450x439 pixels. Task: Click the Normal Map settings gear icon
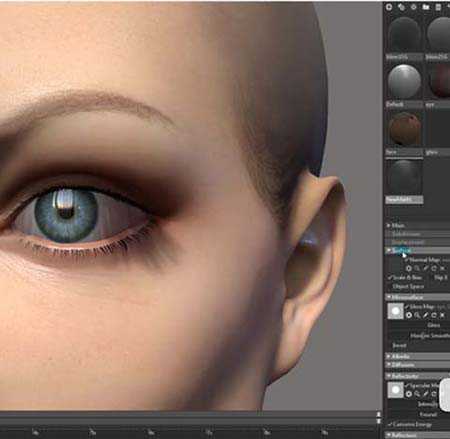pos(409,268)
